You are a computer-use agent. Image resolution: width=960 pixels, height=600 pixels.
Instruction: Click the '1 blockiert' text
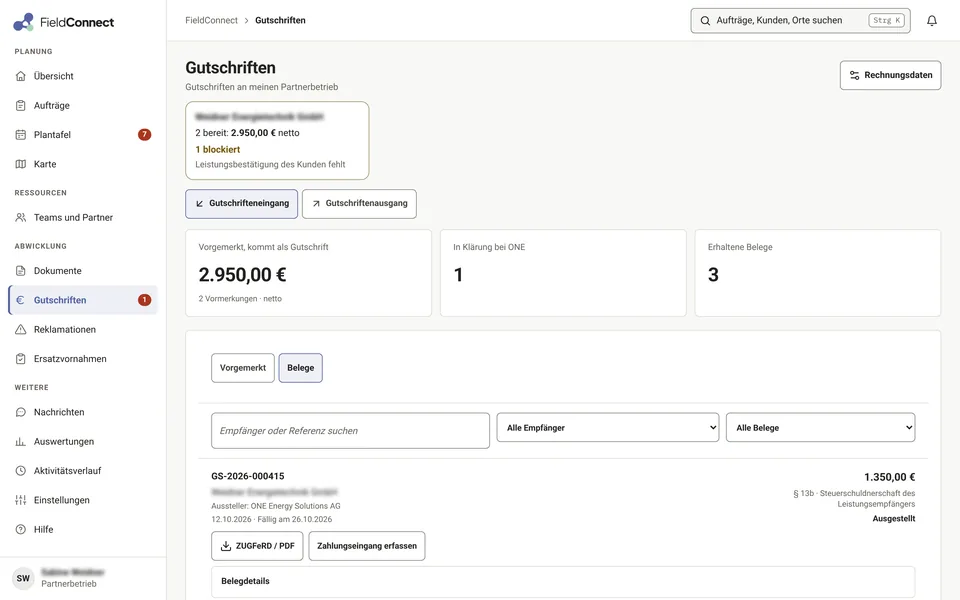(x=217, y=149)
